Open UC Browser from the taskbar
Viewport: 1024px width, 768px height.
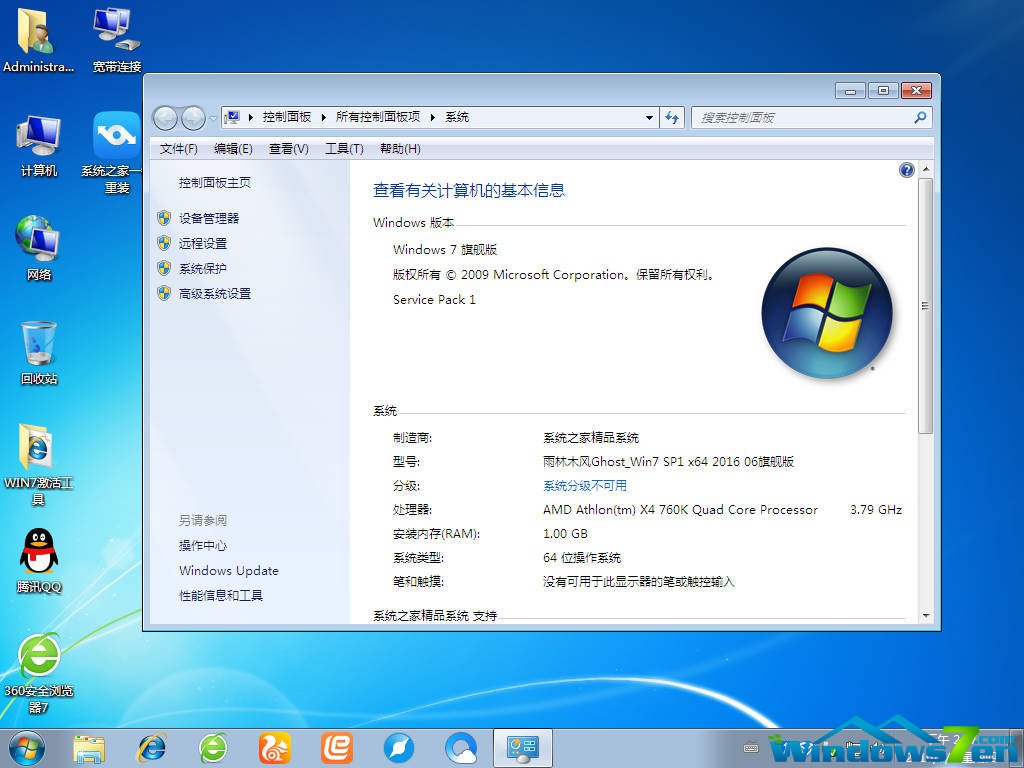[275, 748]
